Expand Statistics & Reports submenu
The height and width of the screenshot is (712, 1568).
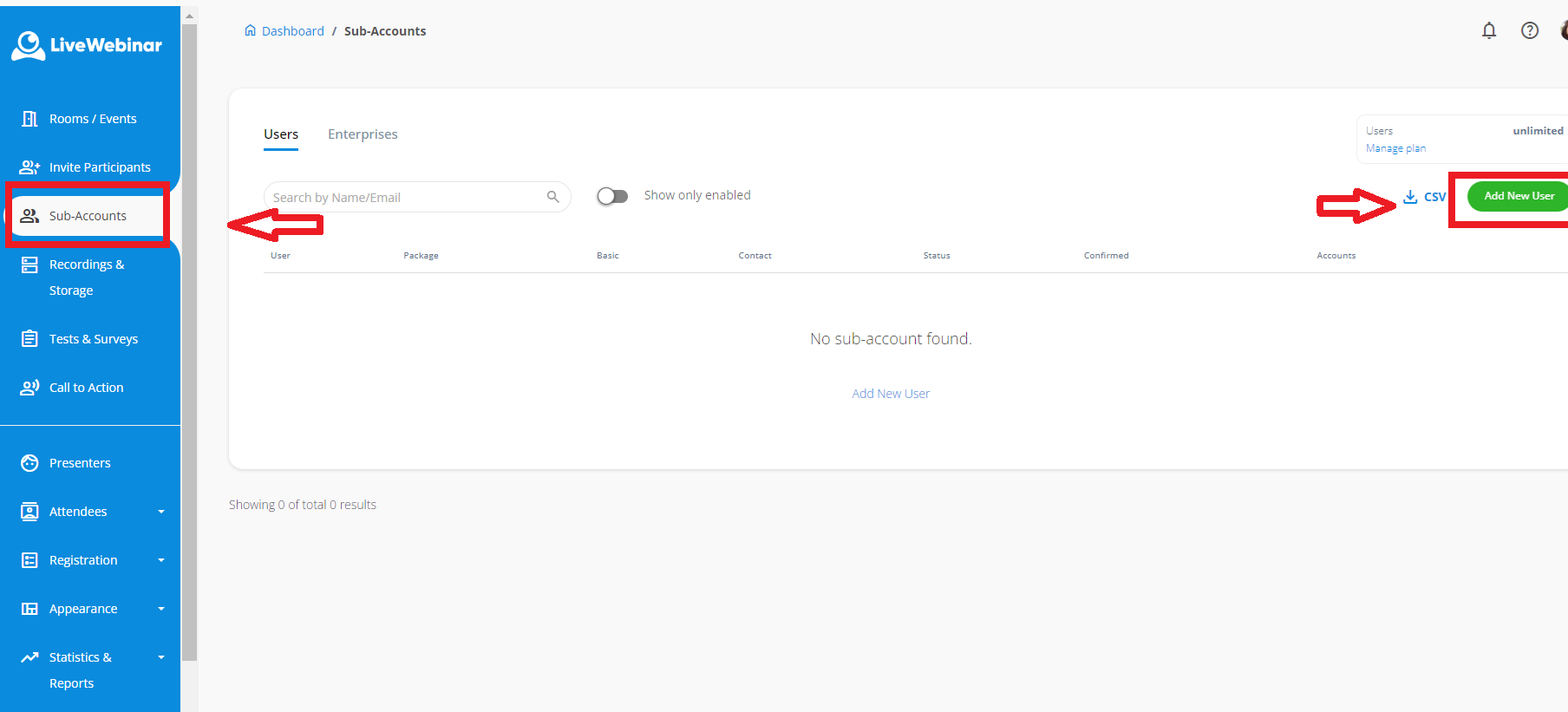click(x=160, y=657)
